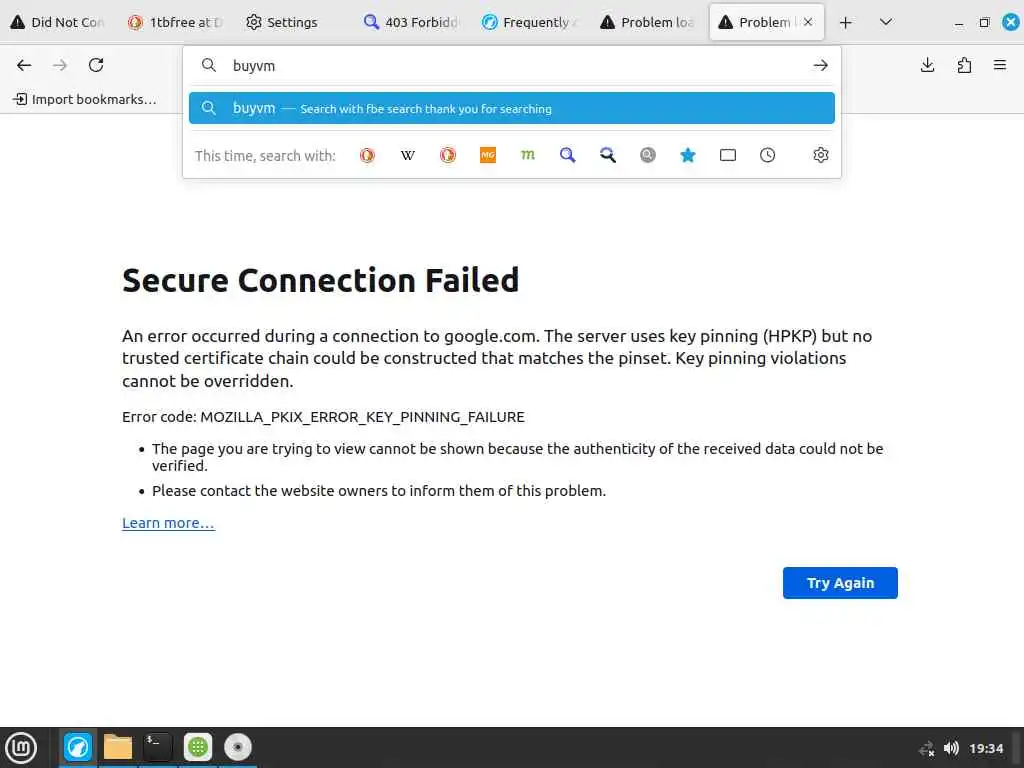This screenshot has height=768, width=1024.
Task: Switch to the 403 Forbidden tab
Action: click(x=412, y=22)
